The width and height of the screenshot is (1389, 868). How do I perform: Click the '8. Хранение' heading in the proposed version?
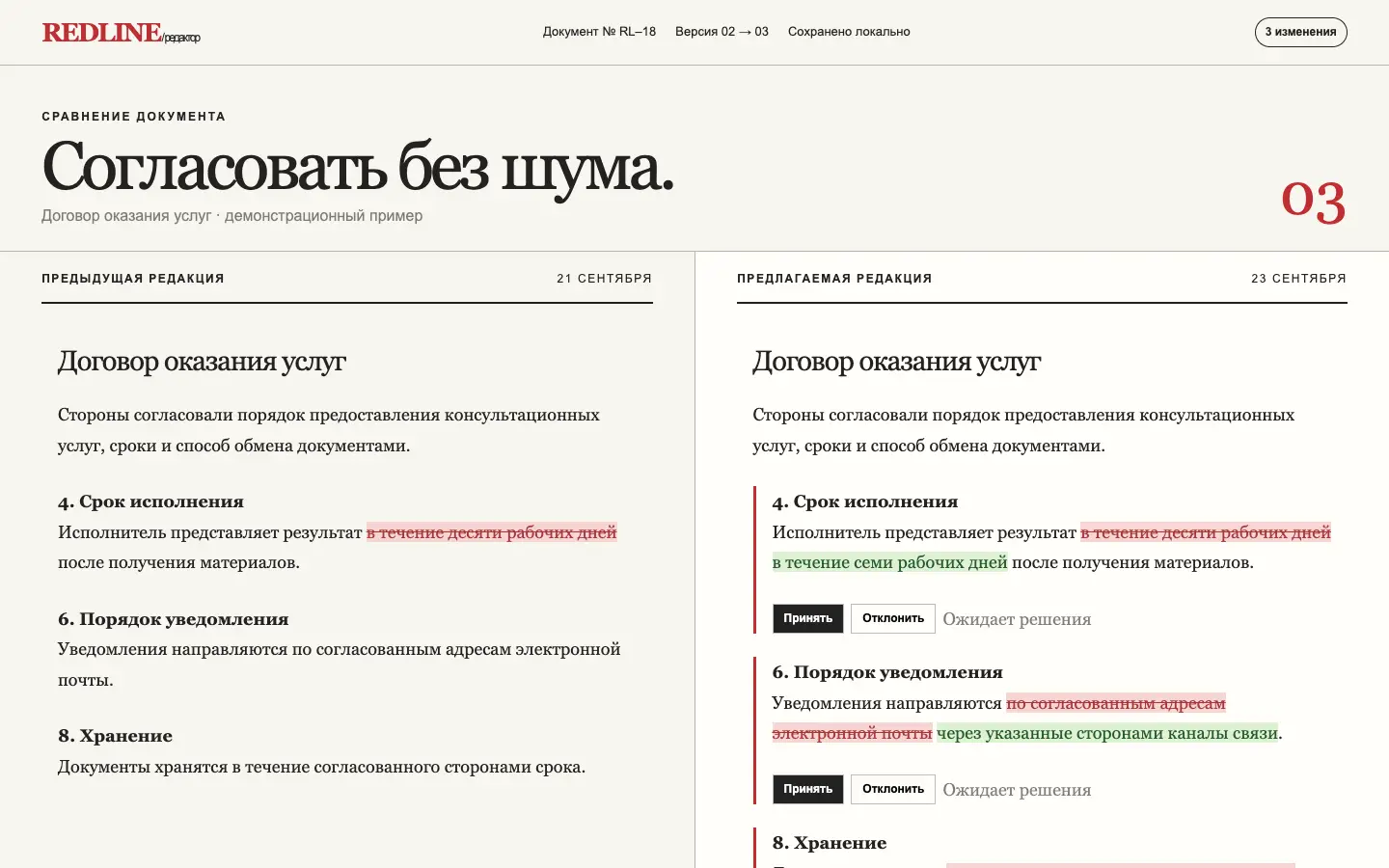tap(830, 843)
